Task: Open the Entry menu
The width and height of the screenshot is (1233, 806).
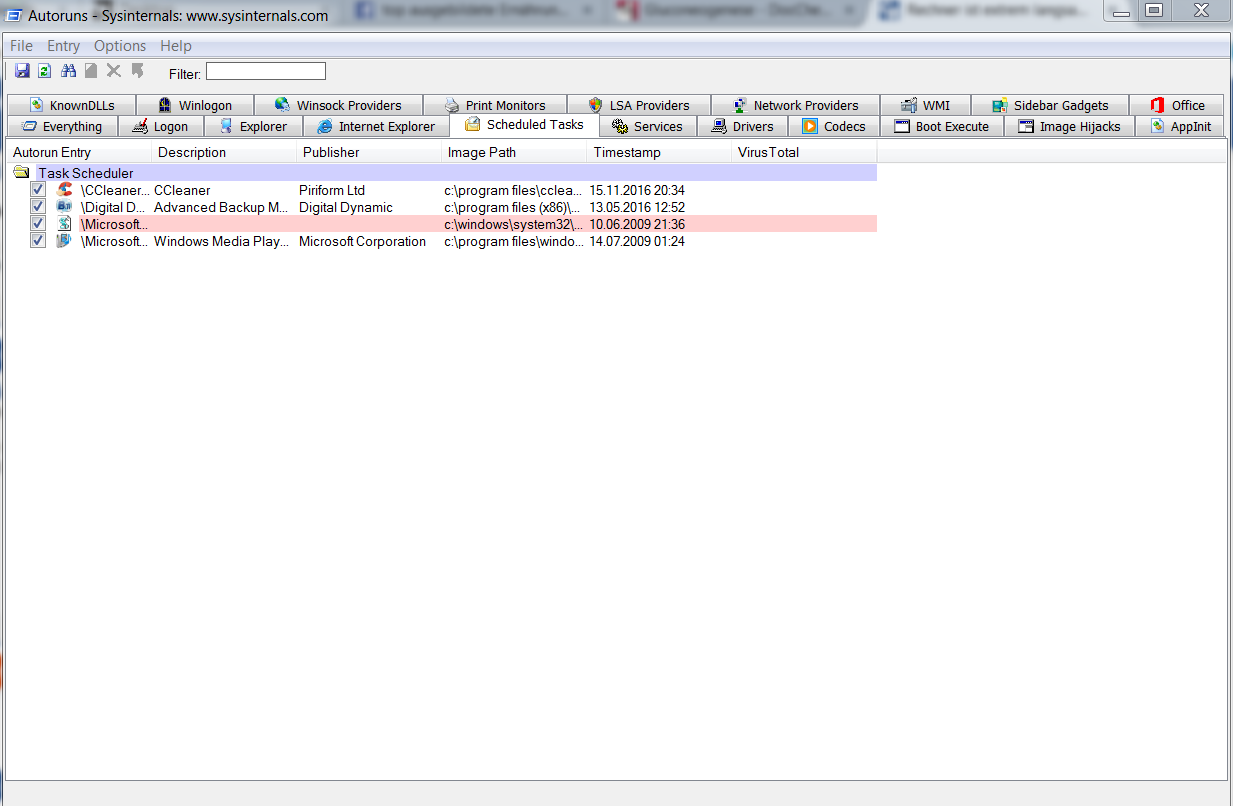Action: point(63,46)
